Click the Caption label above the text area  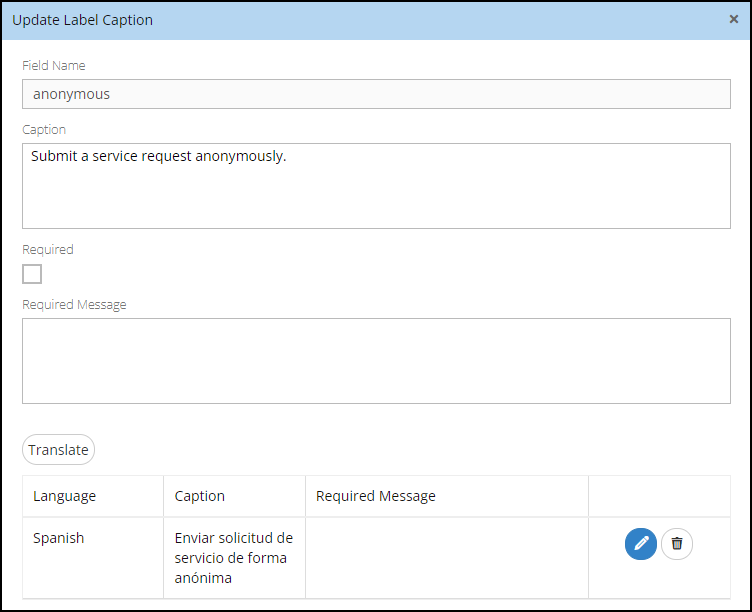click(x=44, y=129)
